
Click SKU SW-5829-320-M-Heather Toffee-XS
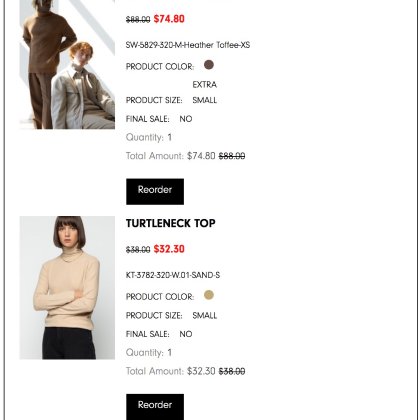point(188,45)
